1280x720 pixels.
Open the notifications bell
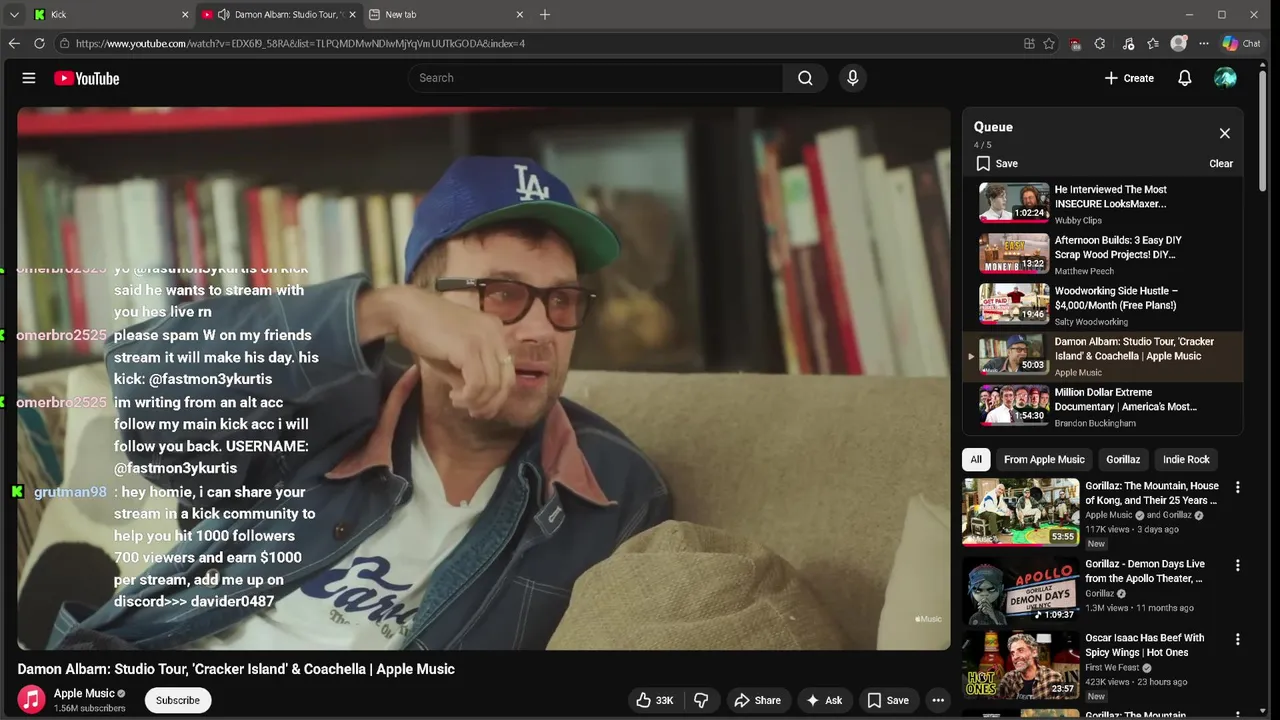click(x=1184, y=78)
